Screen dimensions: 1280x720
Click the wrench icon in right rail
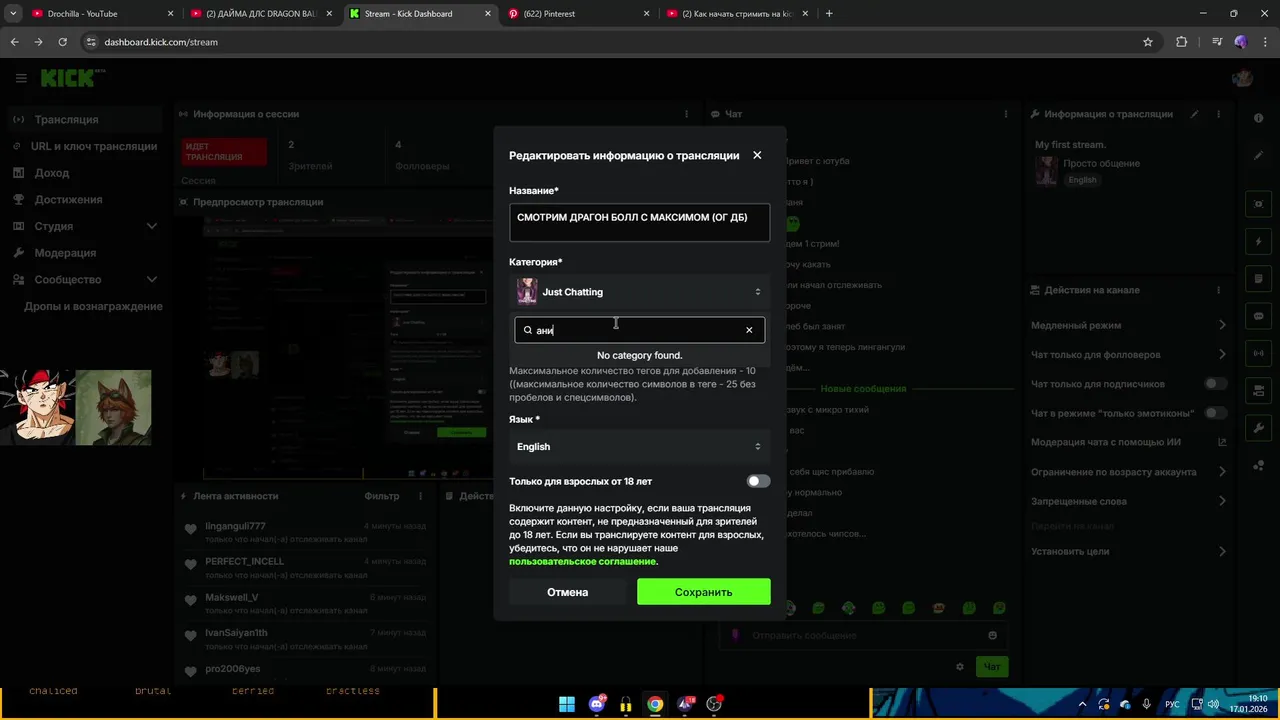tap(1258, 428)
